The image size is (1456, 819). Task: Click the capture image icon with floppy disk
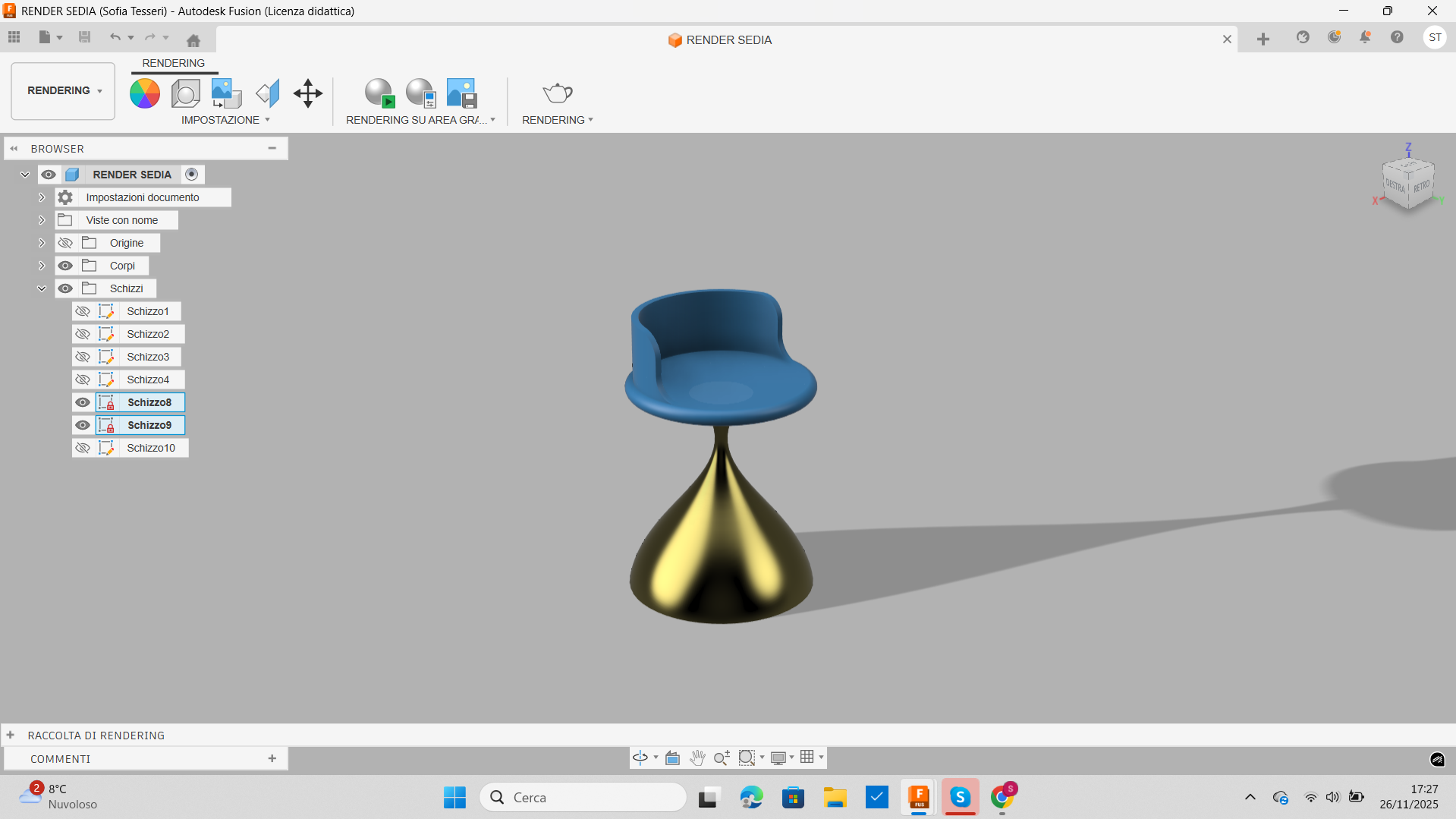(x=461, y=93)
